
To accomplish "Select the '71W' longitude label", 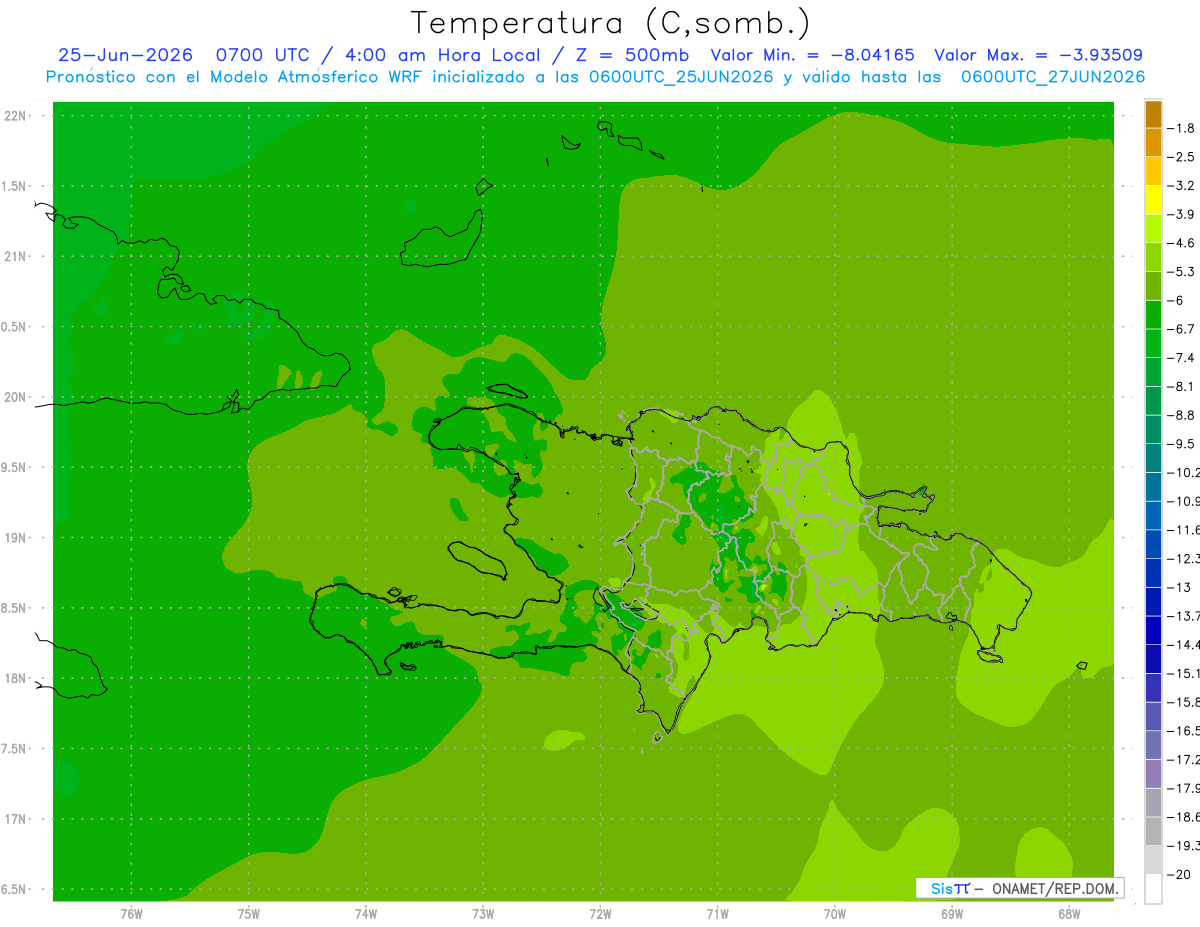I will (x=717, y=915).
